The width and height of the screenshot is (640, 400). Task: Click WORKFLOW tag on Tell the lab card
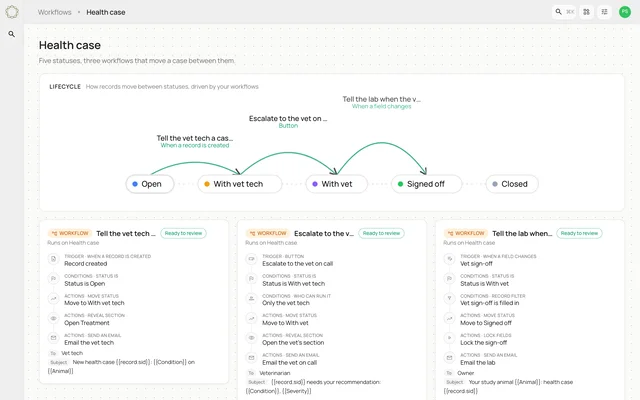click(466, 233)
